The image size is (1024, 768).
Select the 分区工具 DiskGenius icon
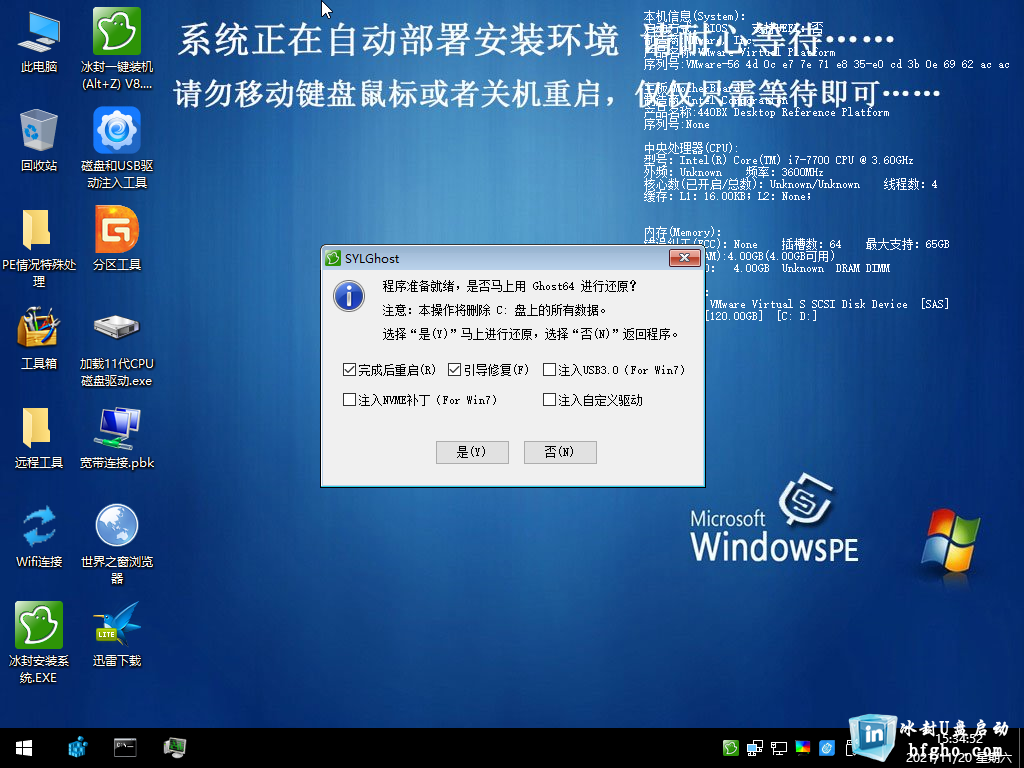tap(117, 239)
